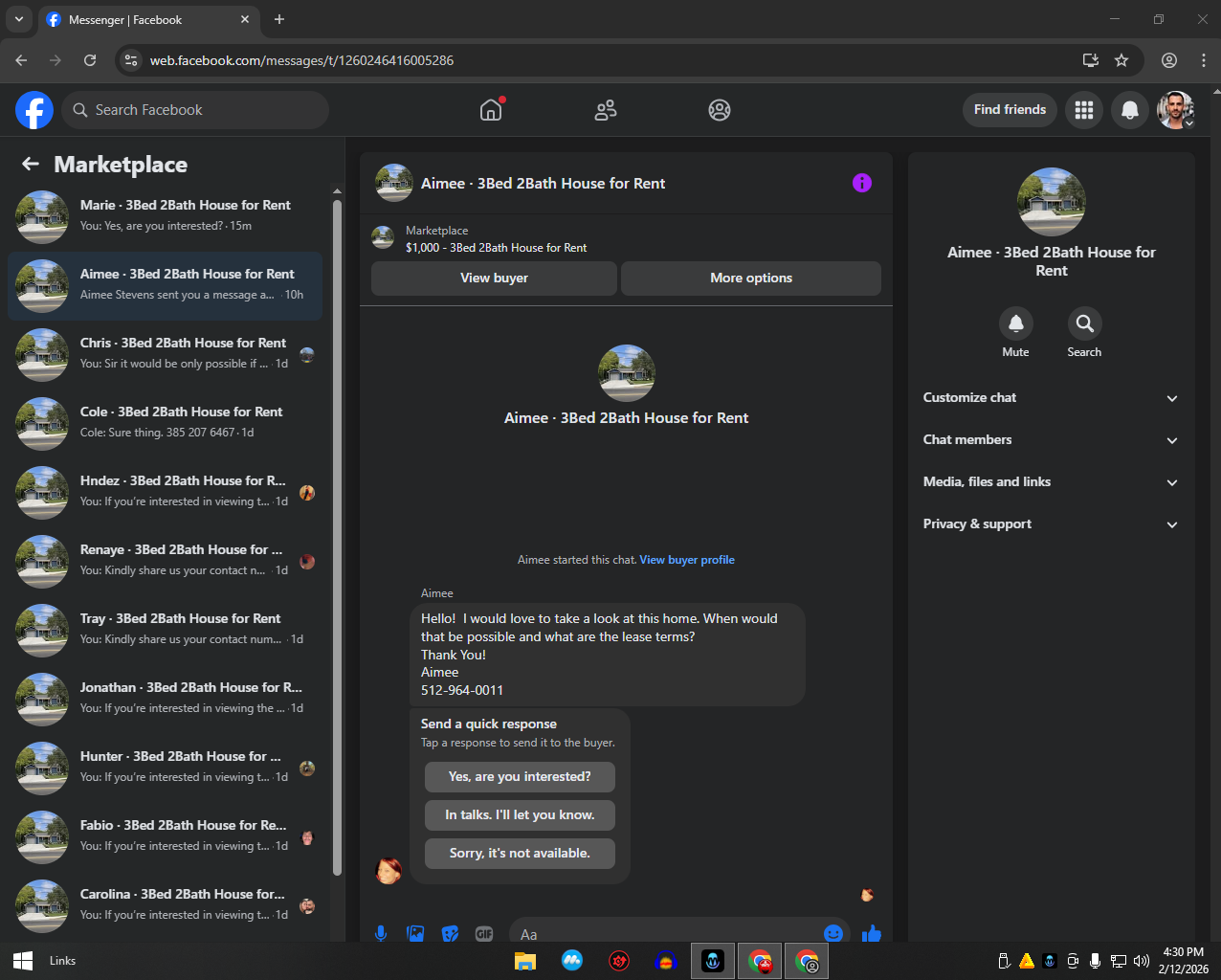Viewport: 1221px width, 980px height.
Task: Open a new browser tab
Action: click(279, 19)
